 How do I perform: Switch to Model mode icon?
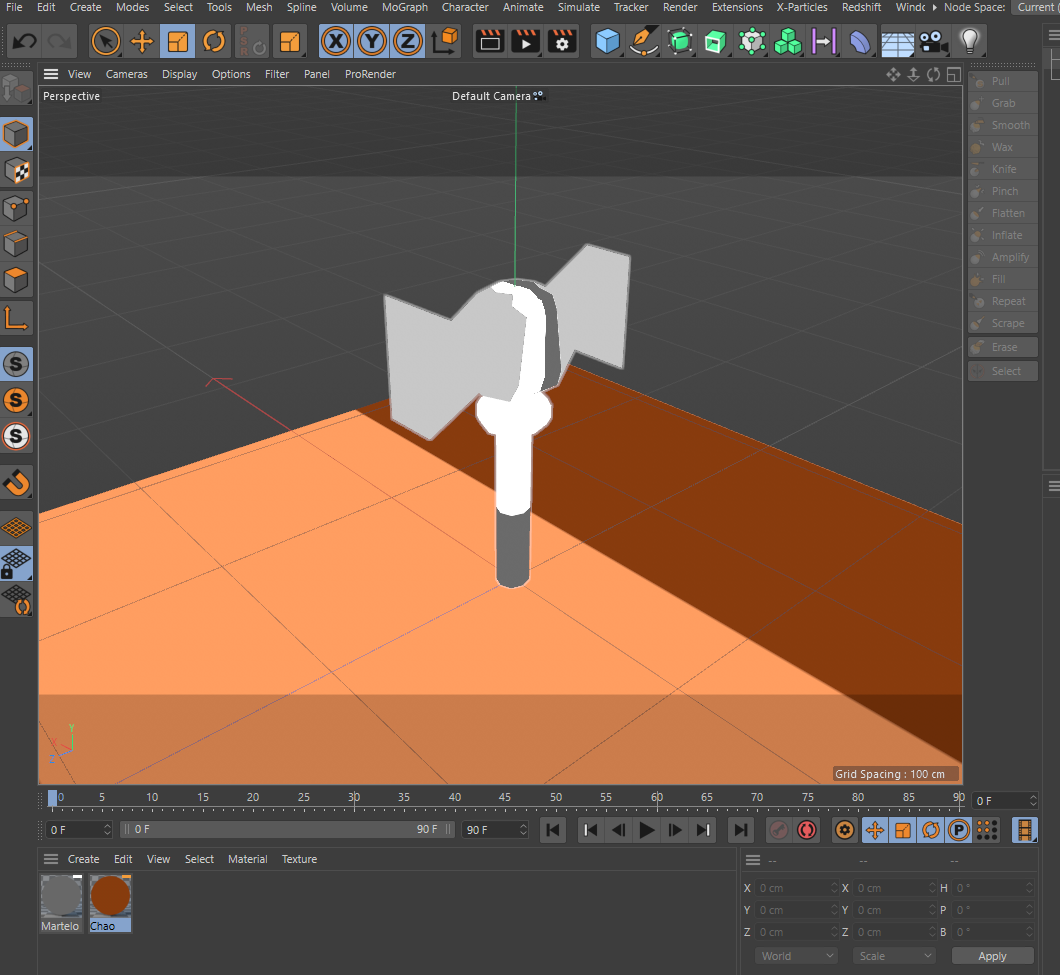pos(16,134)
